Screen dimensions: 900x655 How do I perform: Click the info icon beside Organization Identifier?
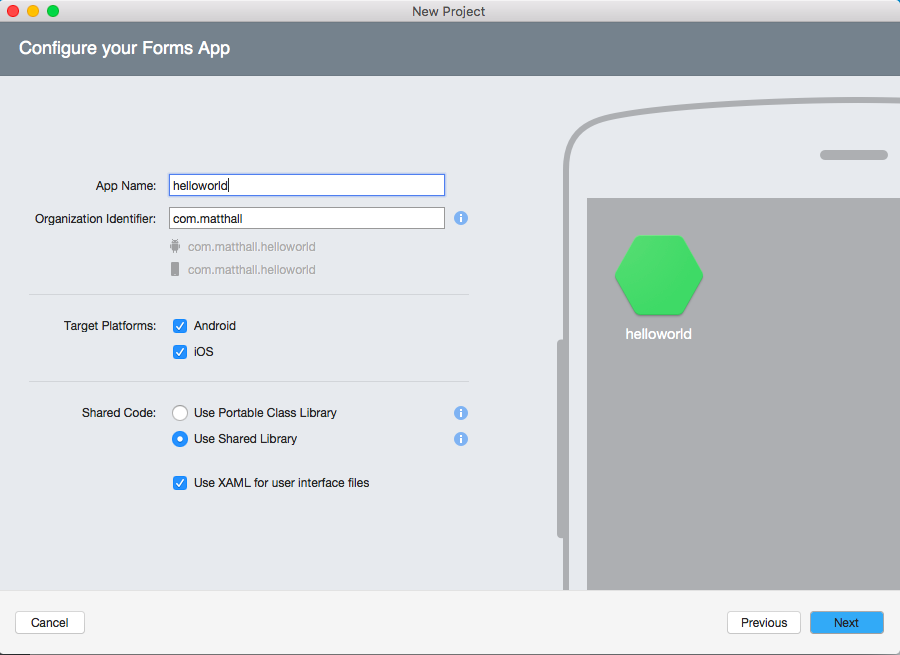[x=461, y=218]
